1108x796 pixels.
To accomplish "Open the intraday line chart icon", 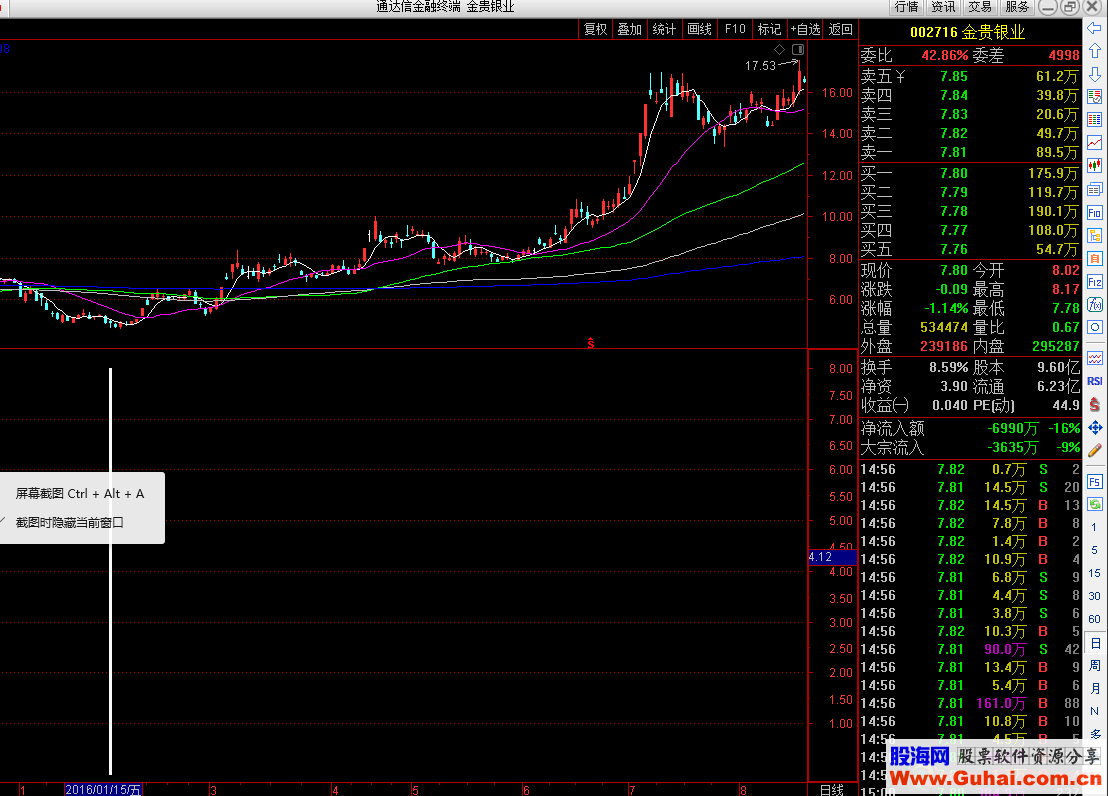I will pyautogui.click(x=1095, y=143).
